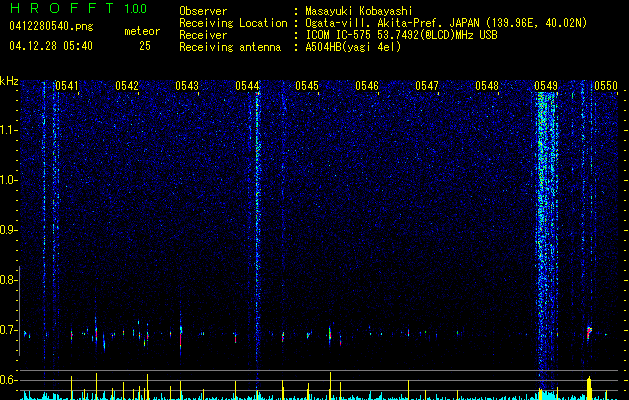Click the 0.8 kHz axis label
The height and width of the screenshot is (400, 629).
7,280
